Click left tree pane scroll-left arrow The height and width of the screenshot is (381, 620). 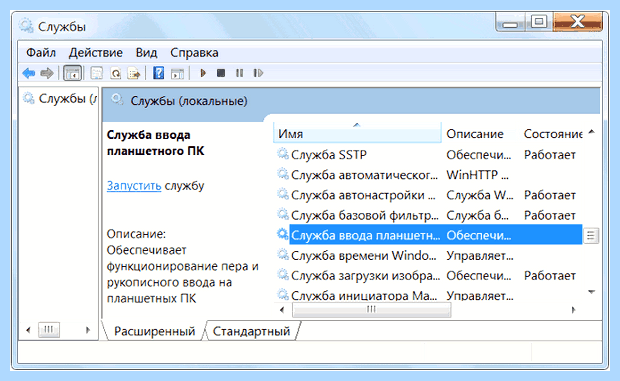click(28, 330)
